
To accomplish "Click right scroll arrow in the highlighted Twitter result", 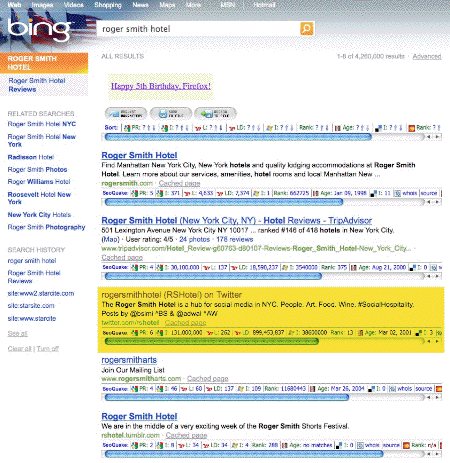I will pyautogui.click(x=437, y=341).
